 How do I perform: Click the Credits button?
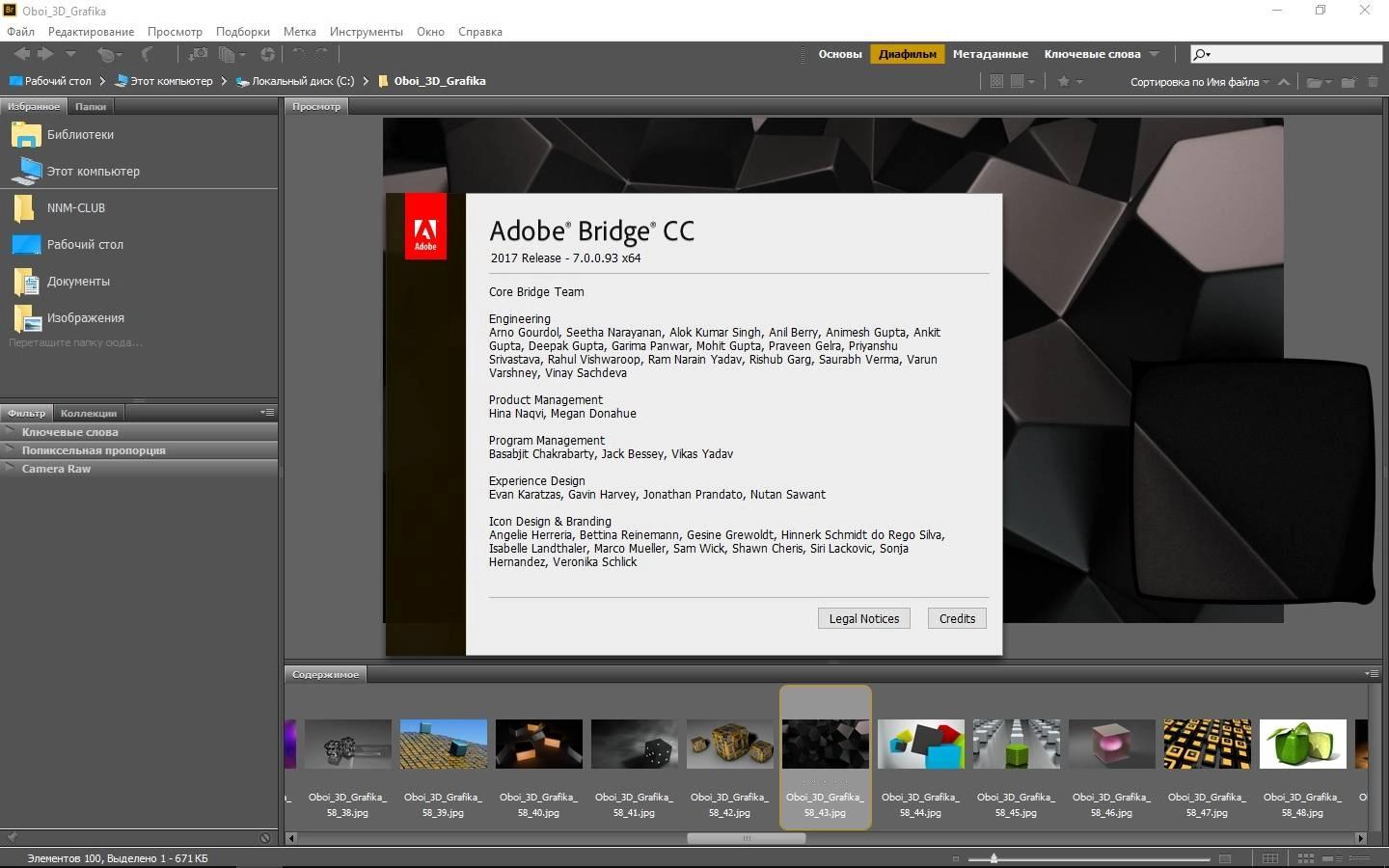click(x=957, y=618)
